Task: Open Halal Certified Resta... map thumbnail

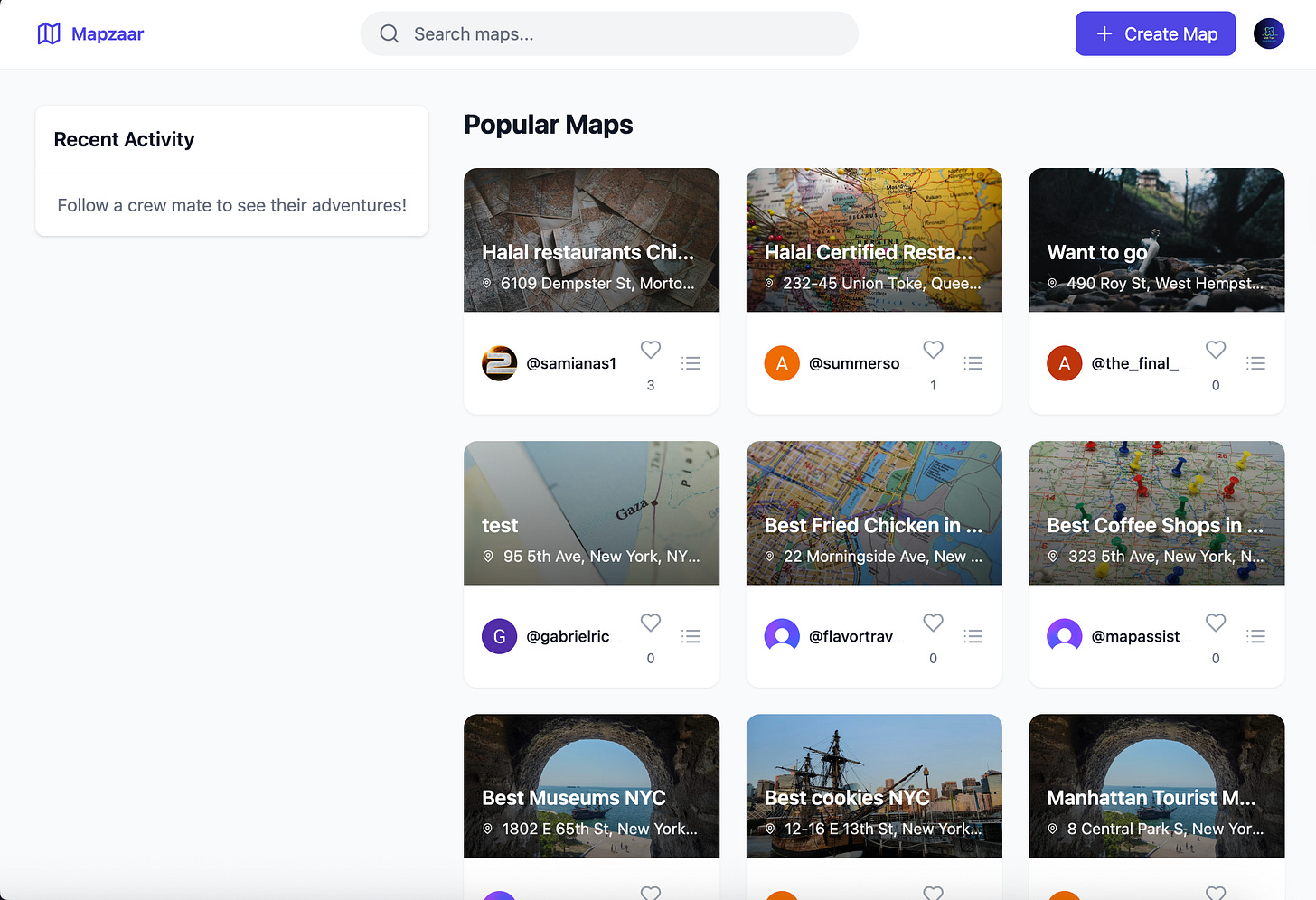Action: 874,239
